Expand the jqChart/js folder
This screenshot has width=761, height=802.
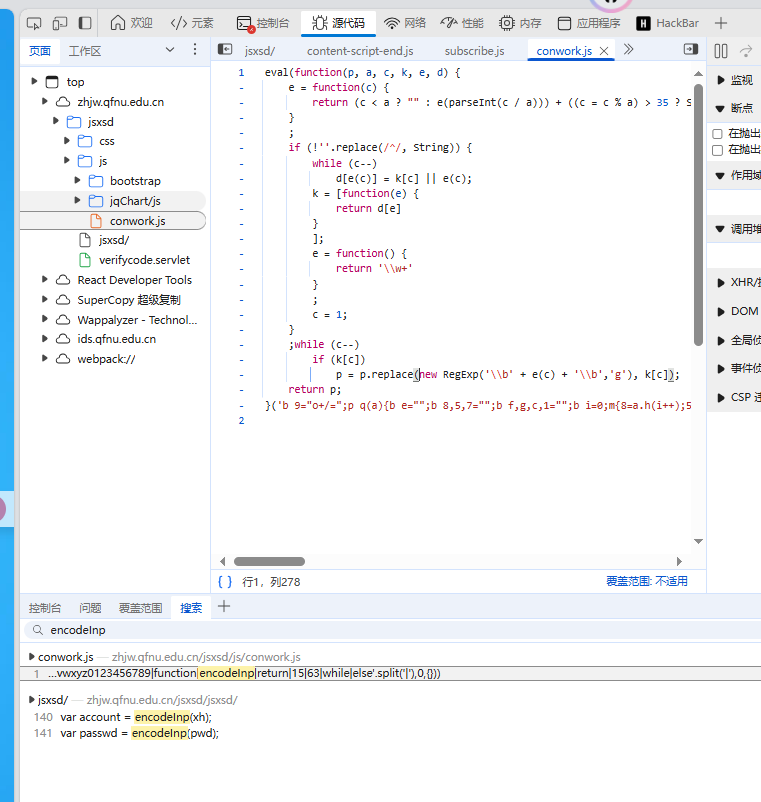pos(78,201)
